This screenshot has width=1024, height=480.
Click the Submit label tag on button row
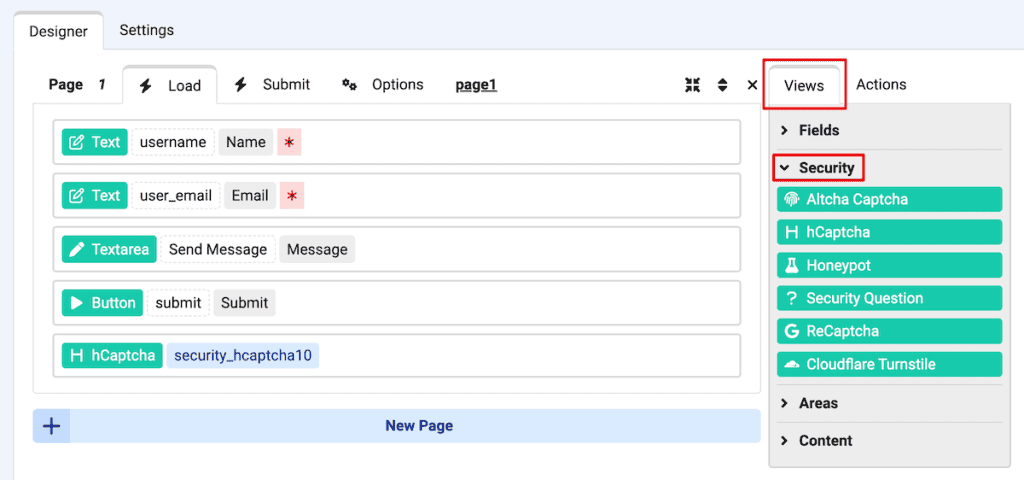[x=244, y=302]
